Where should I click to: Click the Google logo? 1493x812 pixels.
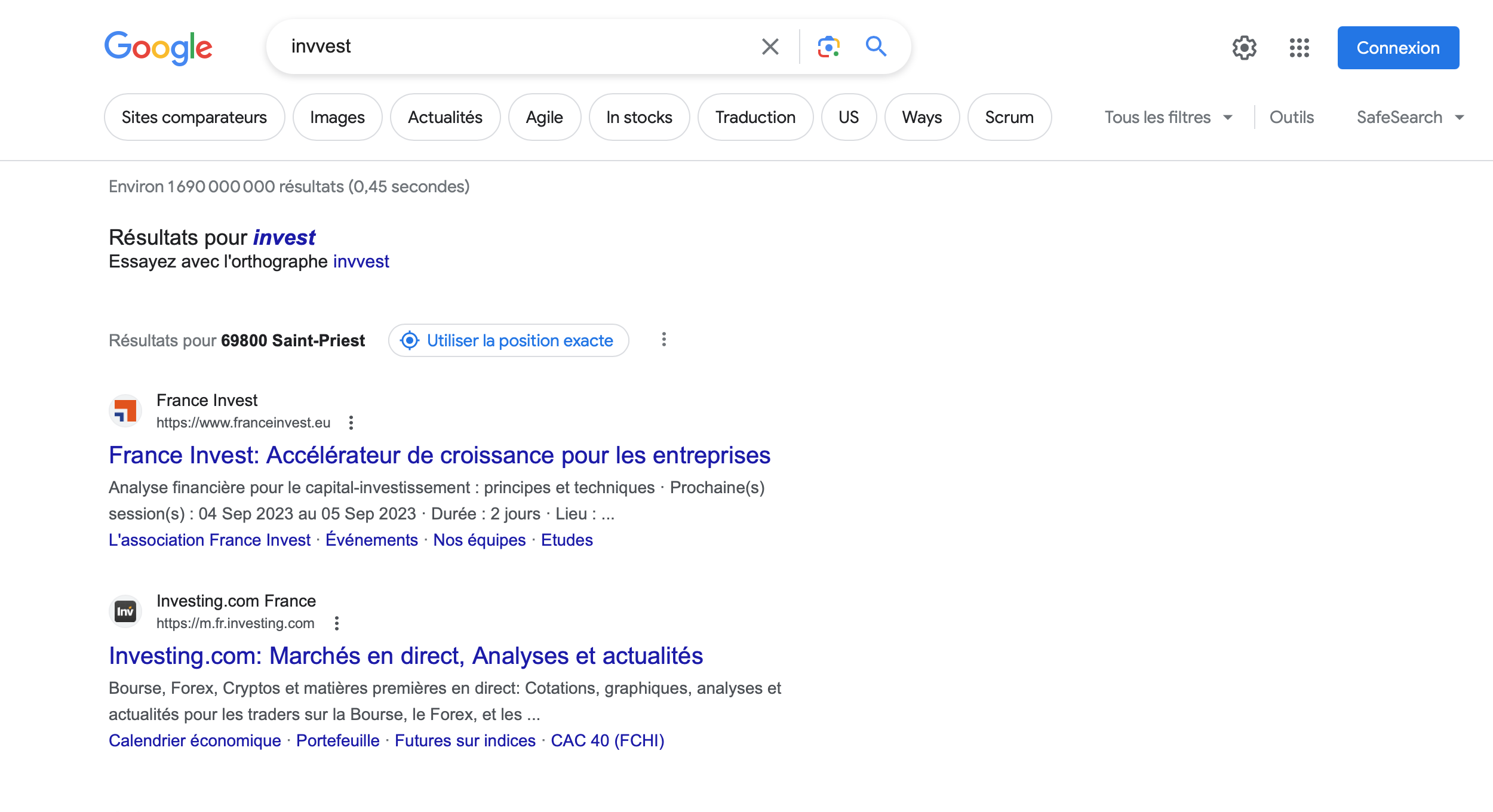coord(158,47)
